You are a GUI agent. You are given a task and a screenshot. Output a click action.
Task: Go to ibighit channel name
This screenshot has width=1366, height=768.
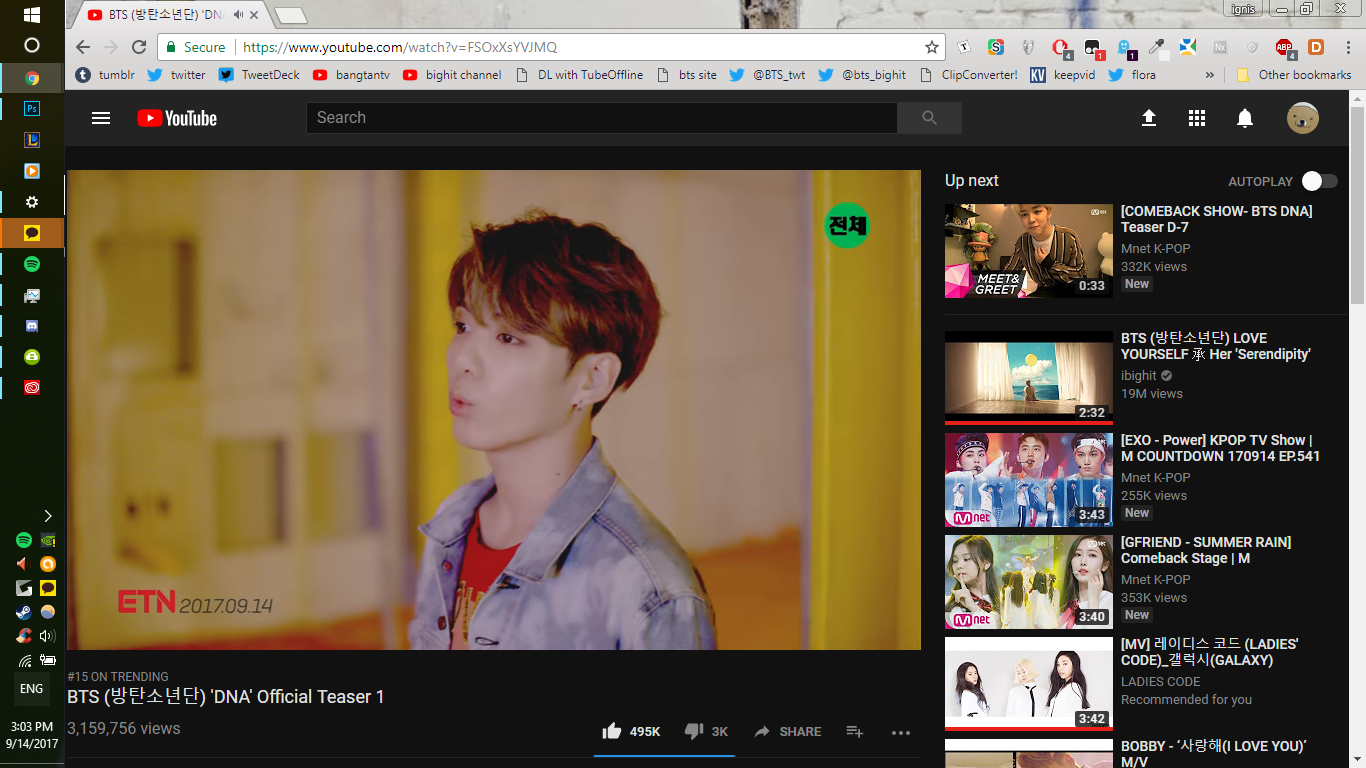tap(1138, 376)
